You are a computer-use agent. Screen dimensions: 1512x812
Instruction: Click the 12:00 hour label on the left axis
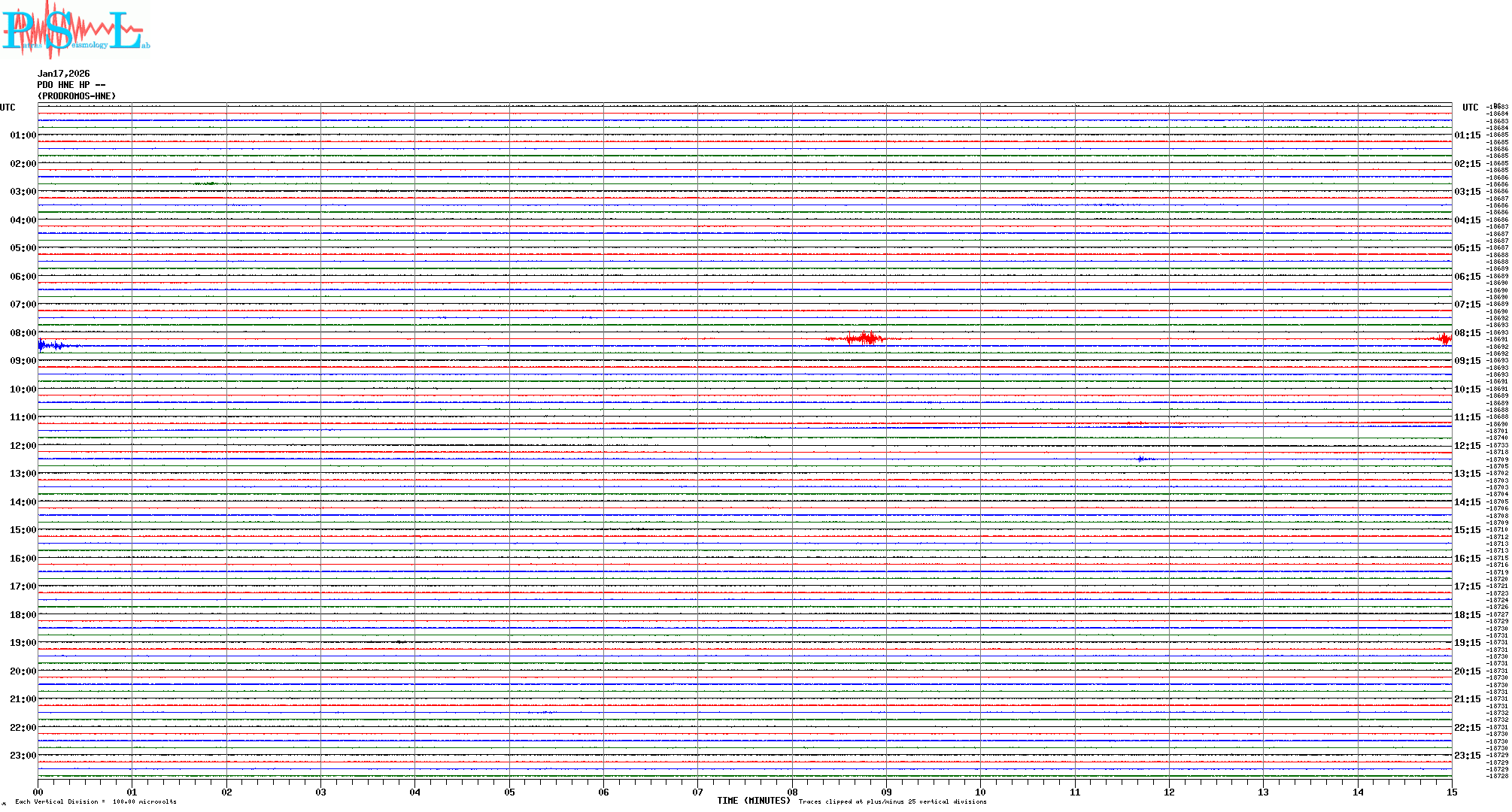pos(23,446)
